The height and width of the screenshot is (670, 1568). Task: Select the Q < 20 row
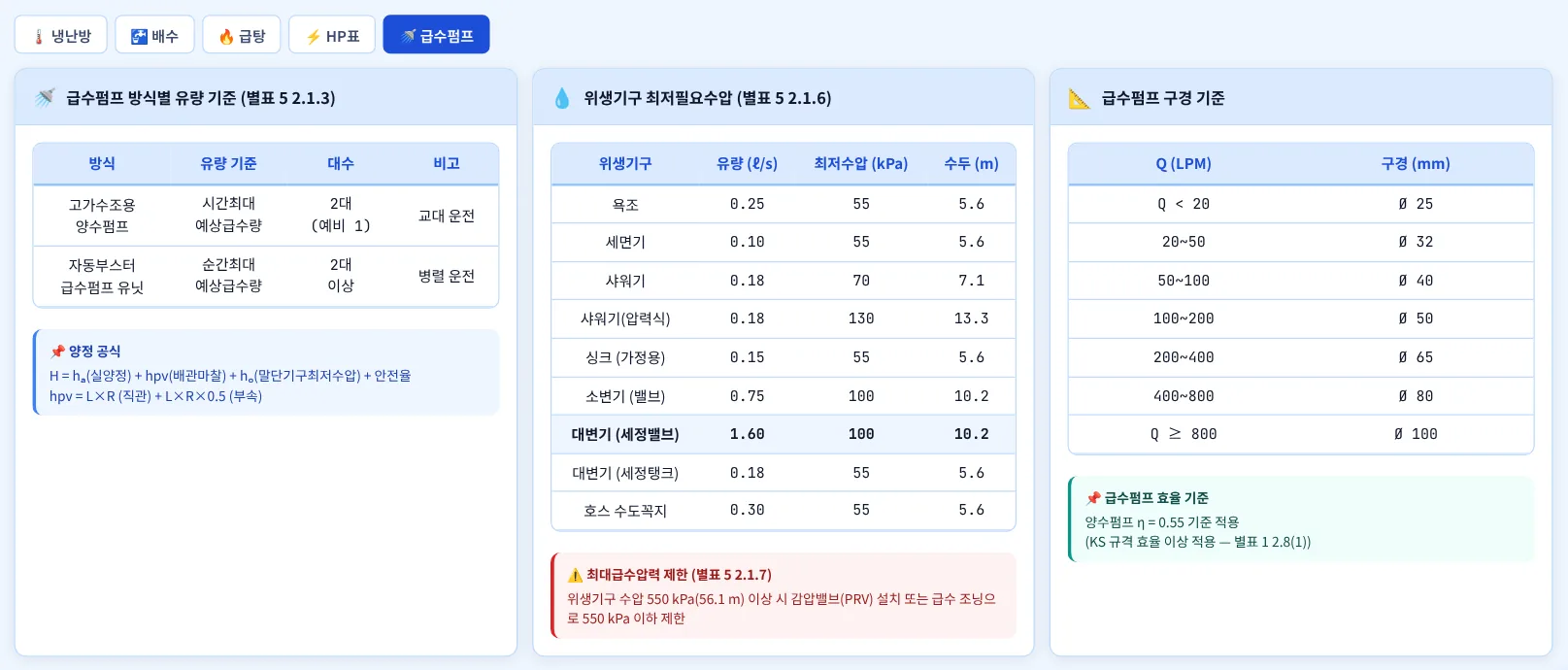(1301, 204)
